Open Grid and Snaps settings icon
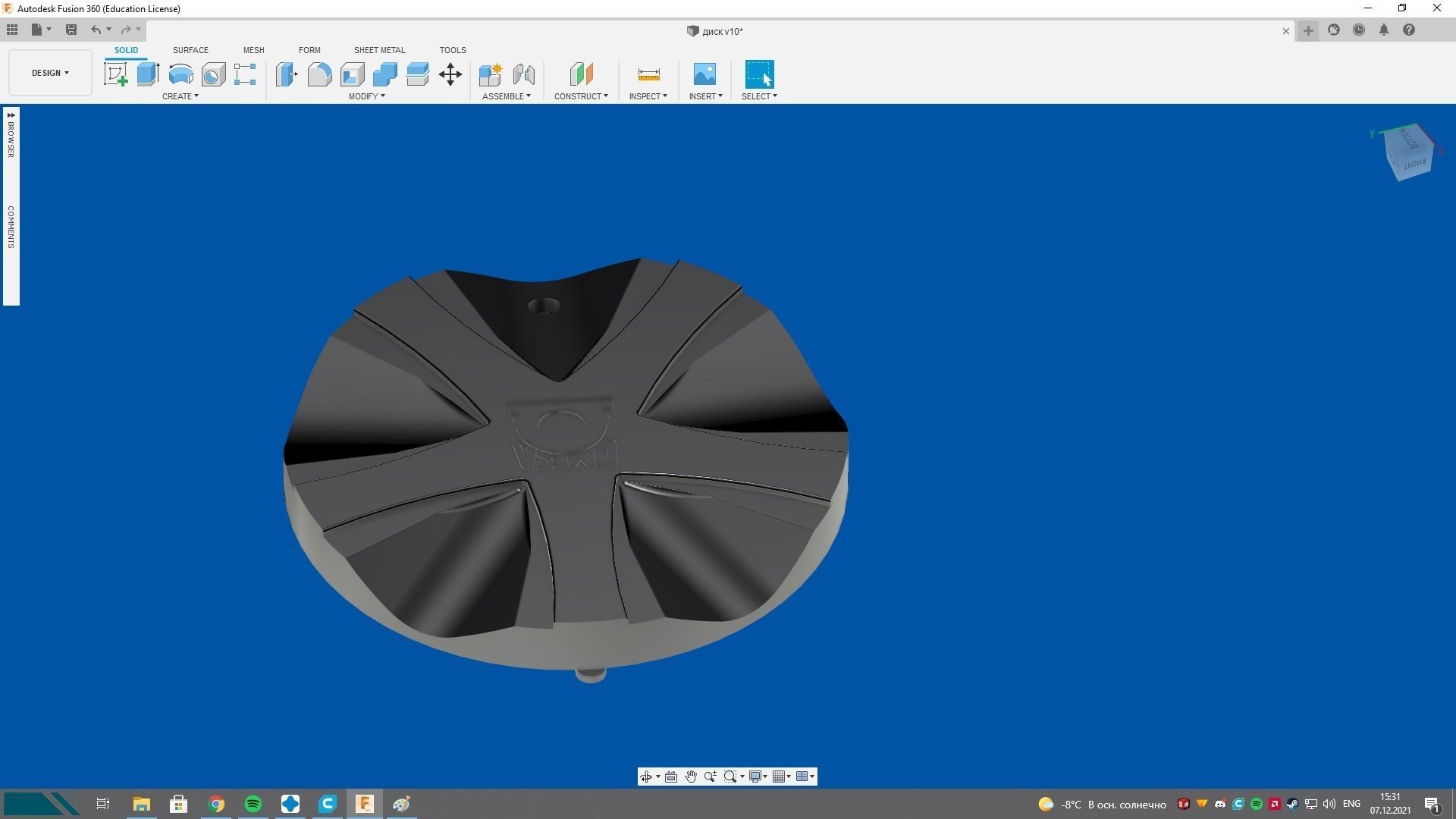Screen dimensions: 1456x819 click(x=778, y=777)
